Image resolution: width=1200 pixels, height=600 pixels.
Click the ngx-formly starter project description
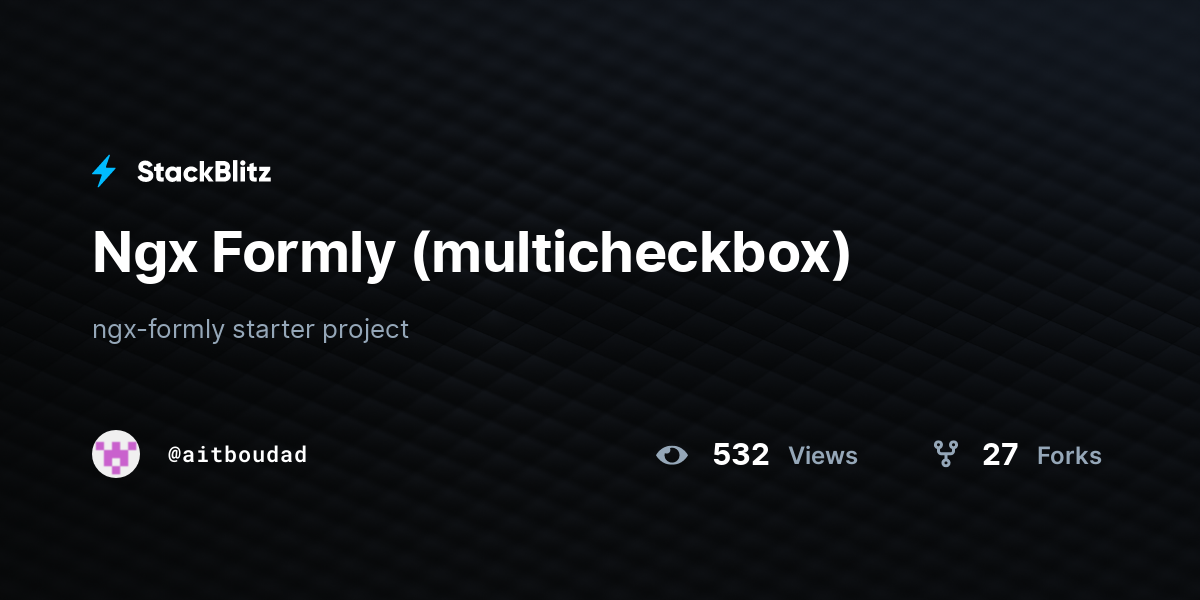click(250, 329)
